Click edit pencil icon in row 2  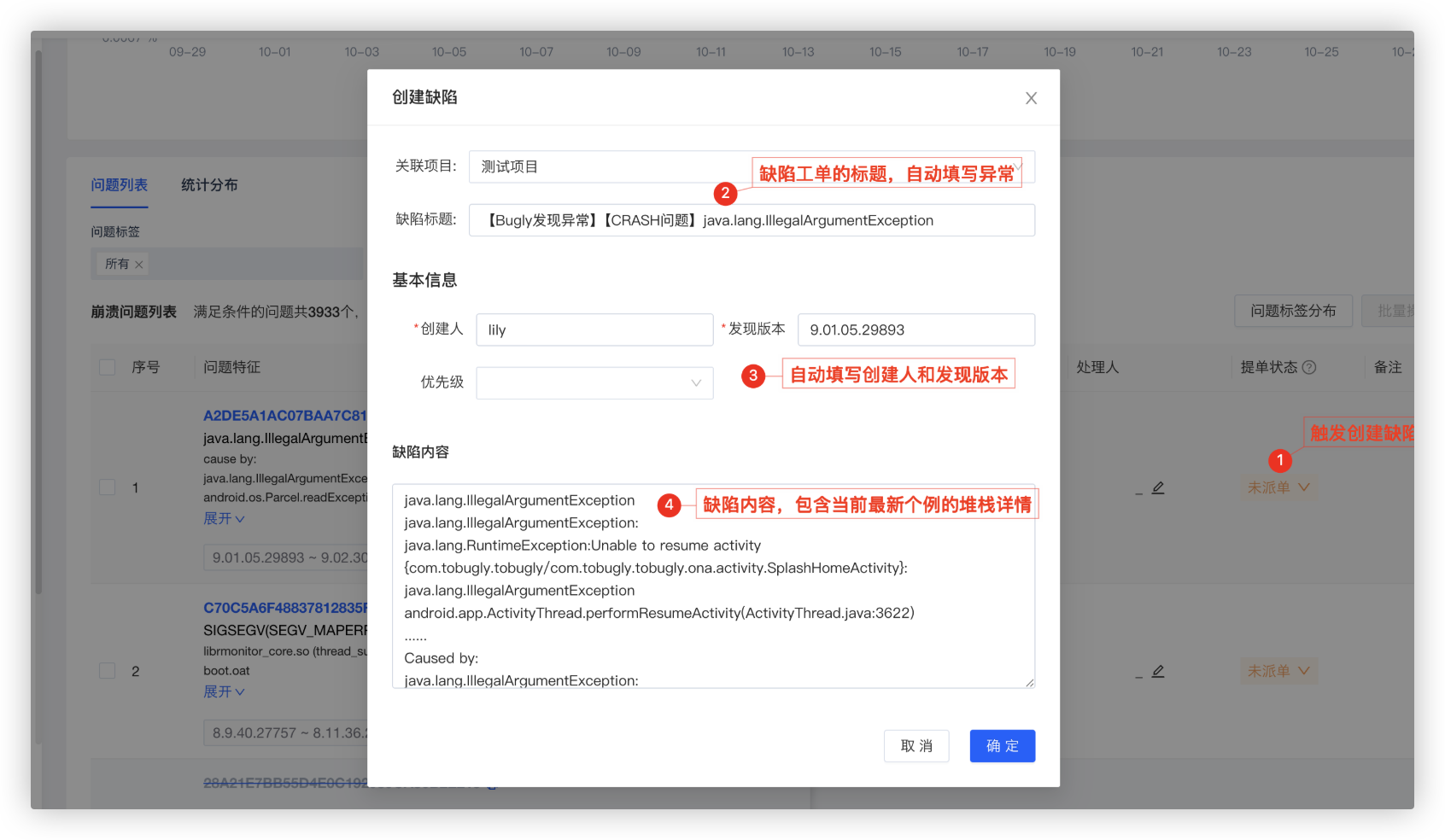(1158, 671)
